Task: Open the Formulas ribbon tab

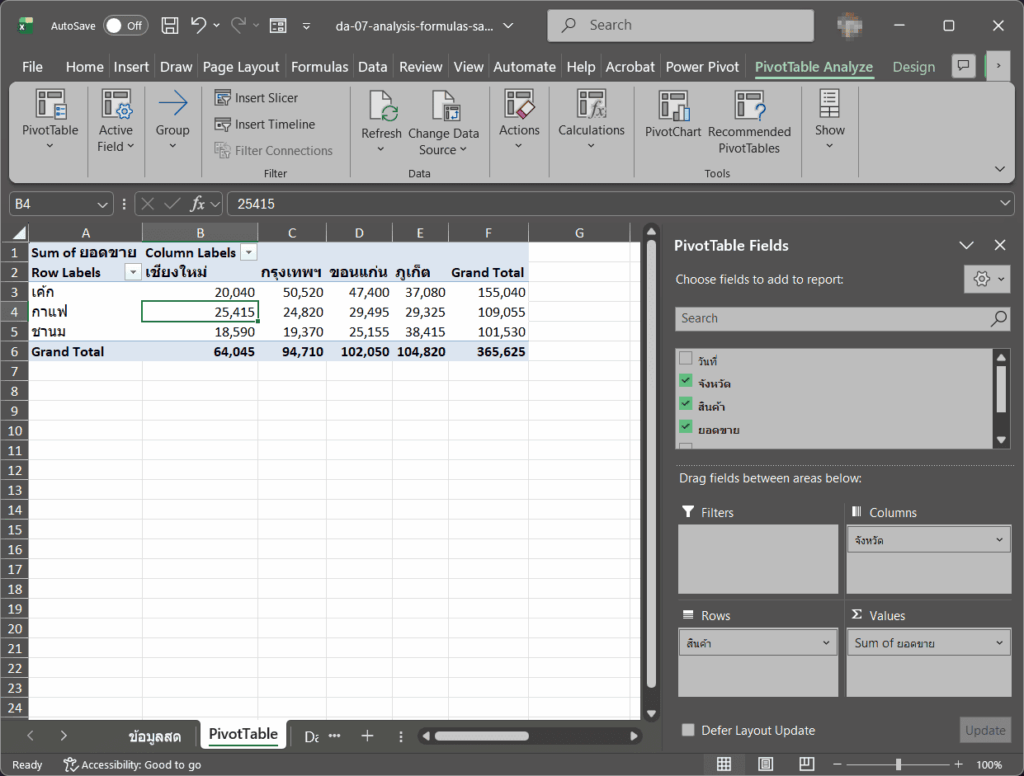Action: click(319, 67)
